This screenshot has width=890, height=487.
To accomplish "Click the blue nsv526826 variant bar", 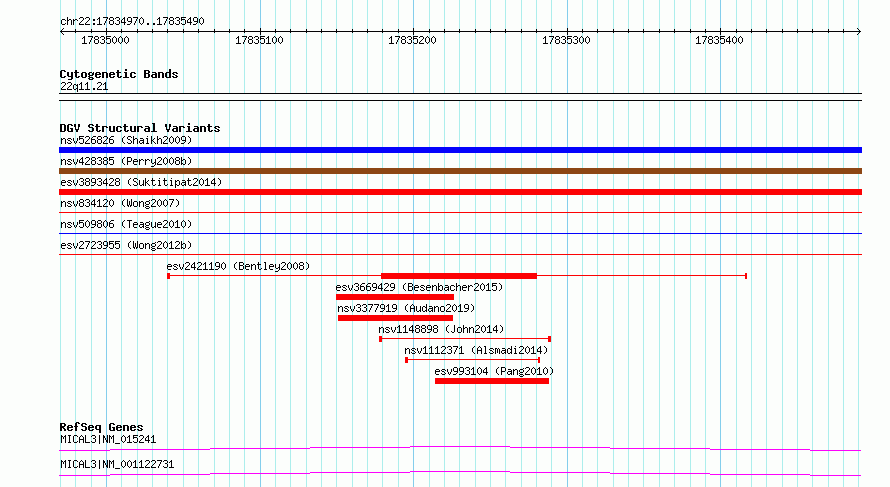I will click(x=460, y=150).
